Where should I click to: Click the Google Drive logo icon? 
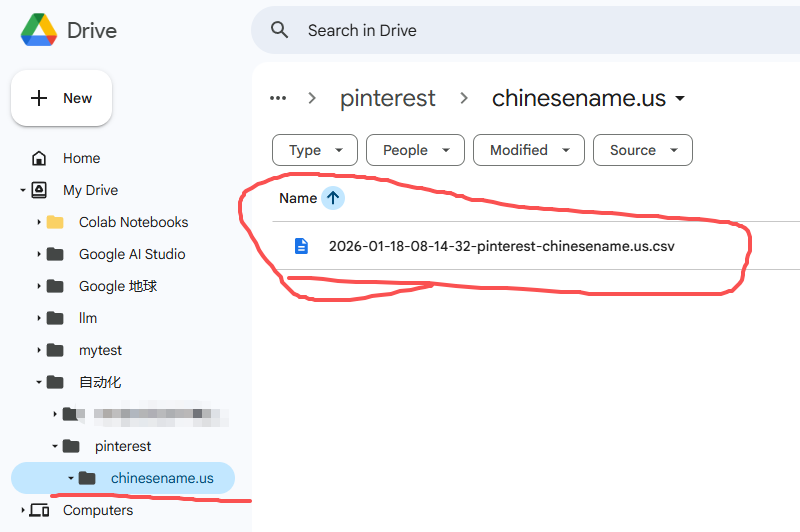point(38,30)
